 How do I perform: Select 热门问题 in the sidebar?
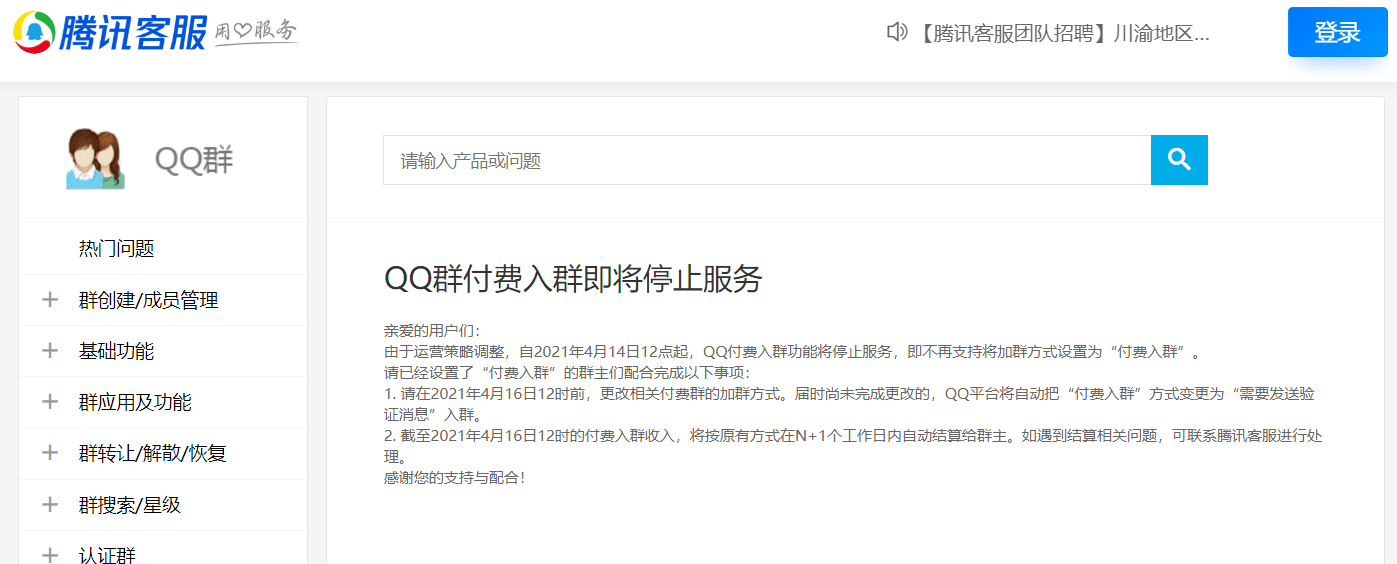116,249
